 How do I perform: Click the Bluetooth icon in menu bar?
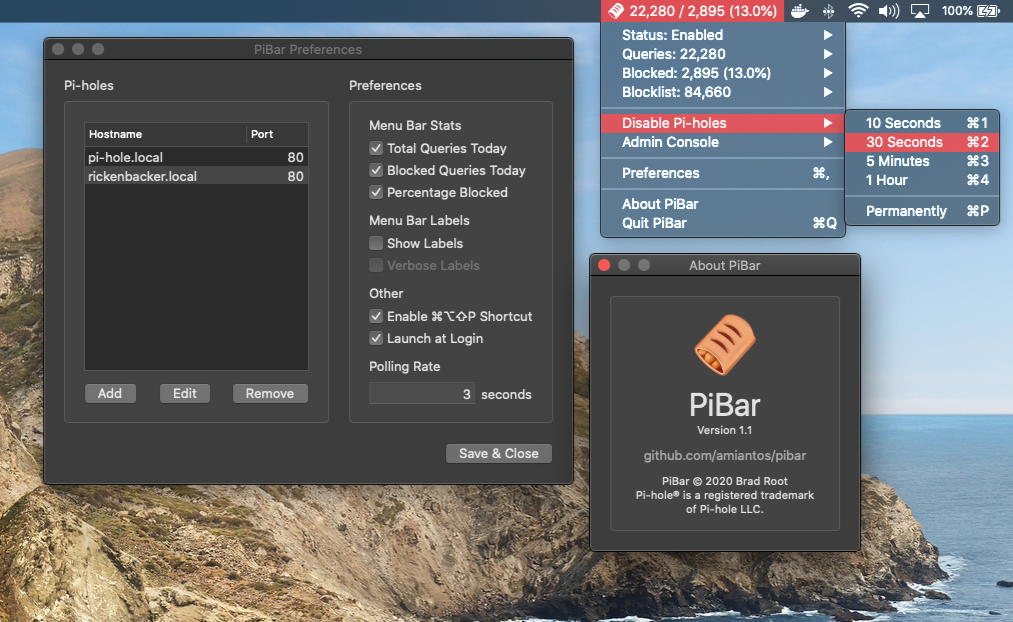828,11
